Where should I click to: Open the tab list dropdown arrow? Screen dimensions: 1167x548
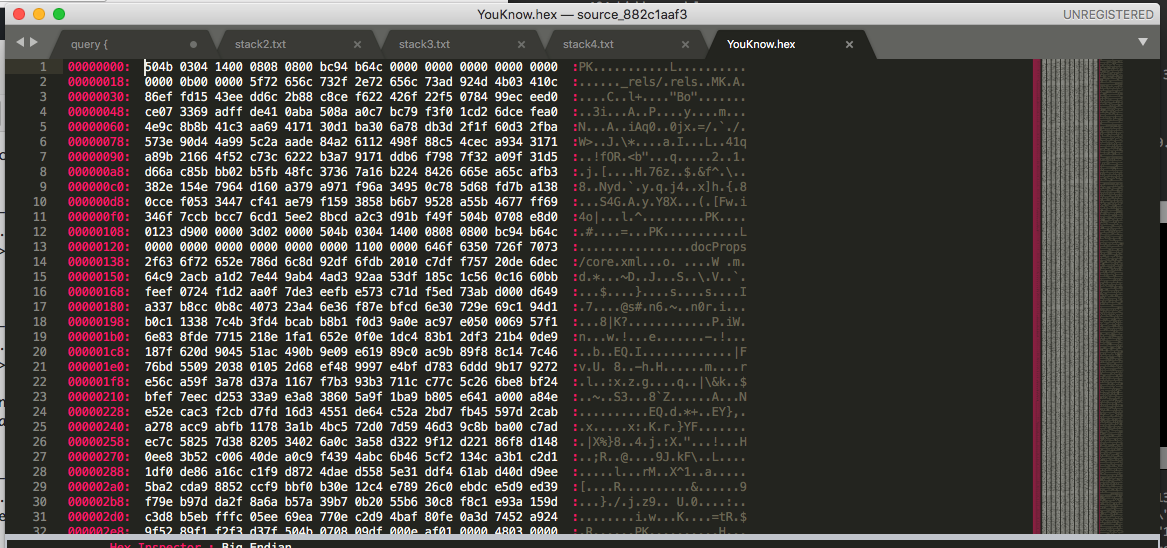click(x=1143, y=42)
